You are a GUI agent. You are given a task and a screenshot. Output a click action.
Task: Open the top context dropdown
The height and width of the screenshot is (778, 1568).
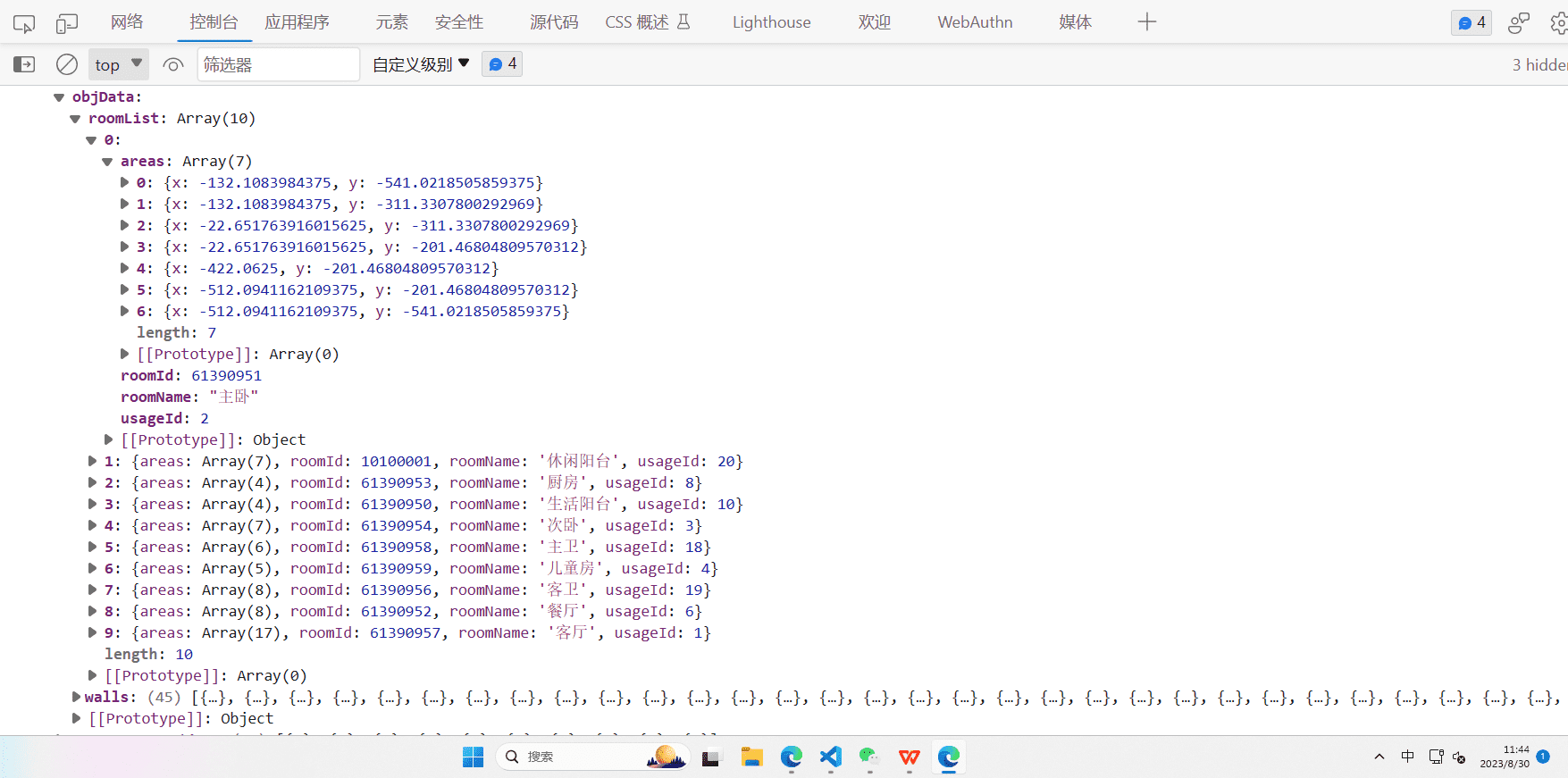pos(118,64)
